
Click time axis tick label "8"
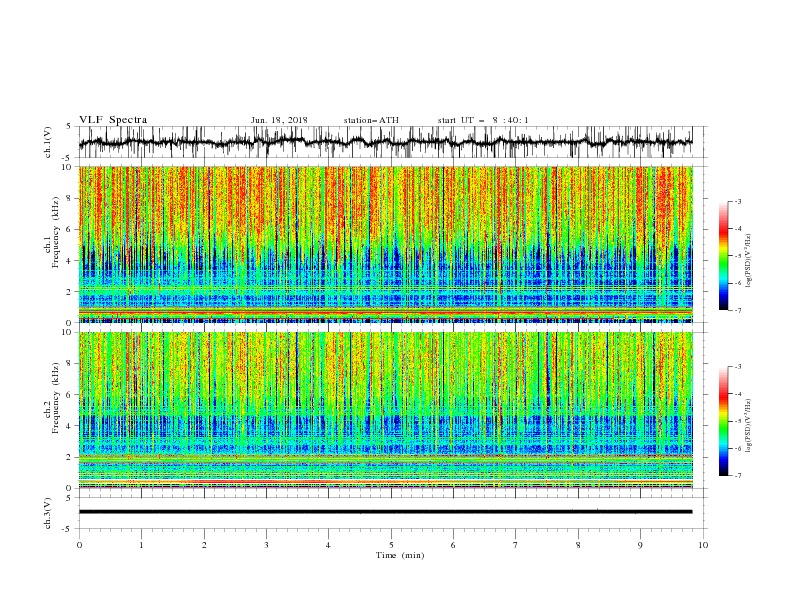coord(578,545)
